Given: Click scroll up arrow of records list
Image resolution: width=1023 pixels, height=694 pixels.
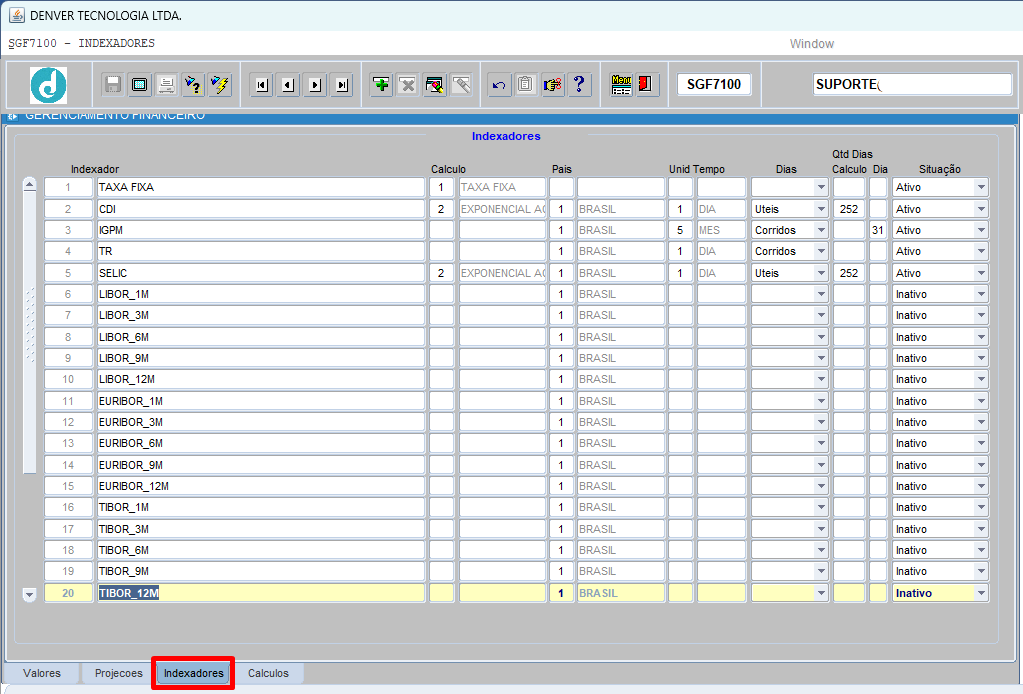Looking at the screenshot, I should click(29, 185).
